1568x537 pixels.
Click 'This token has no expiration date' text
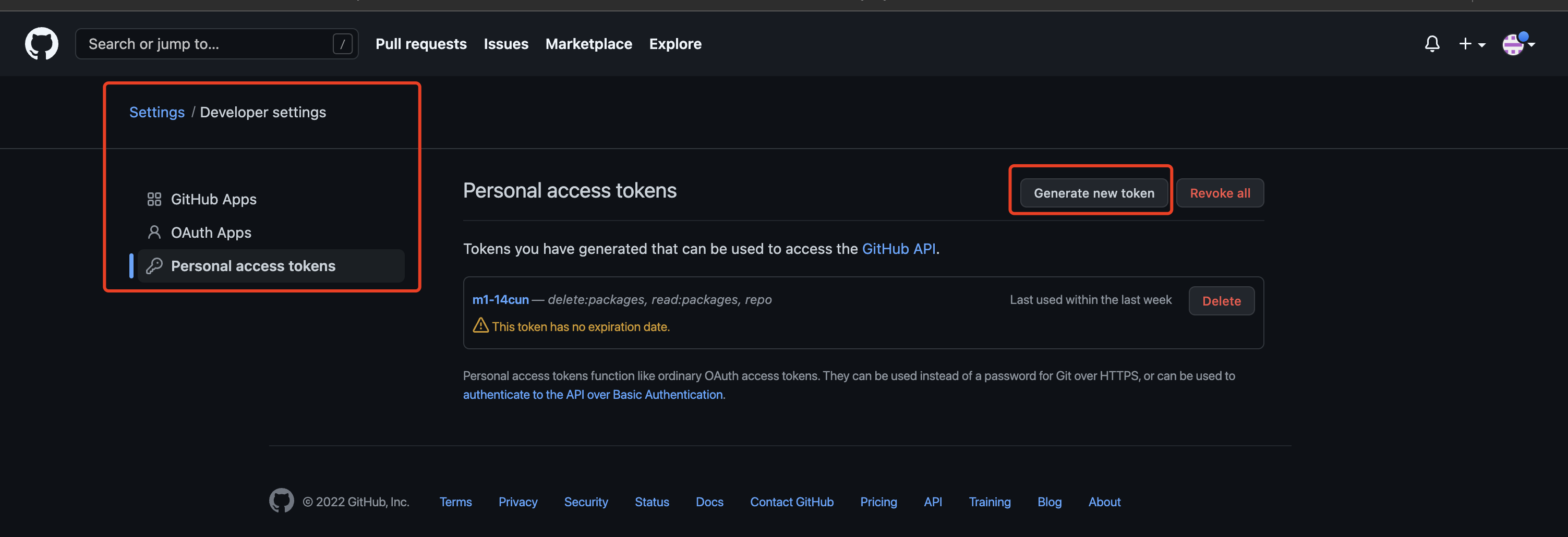click(x=581, y=326)
